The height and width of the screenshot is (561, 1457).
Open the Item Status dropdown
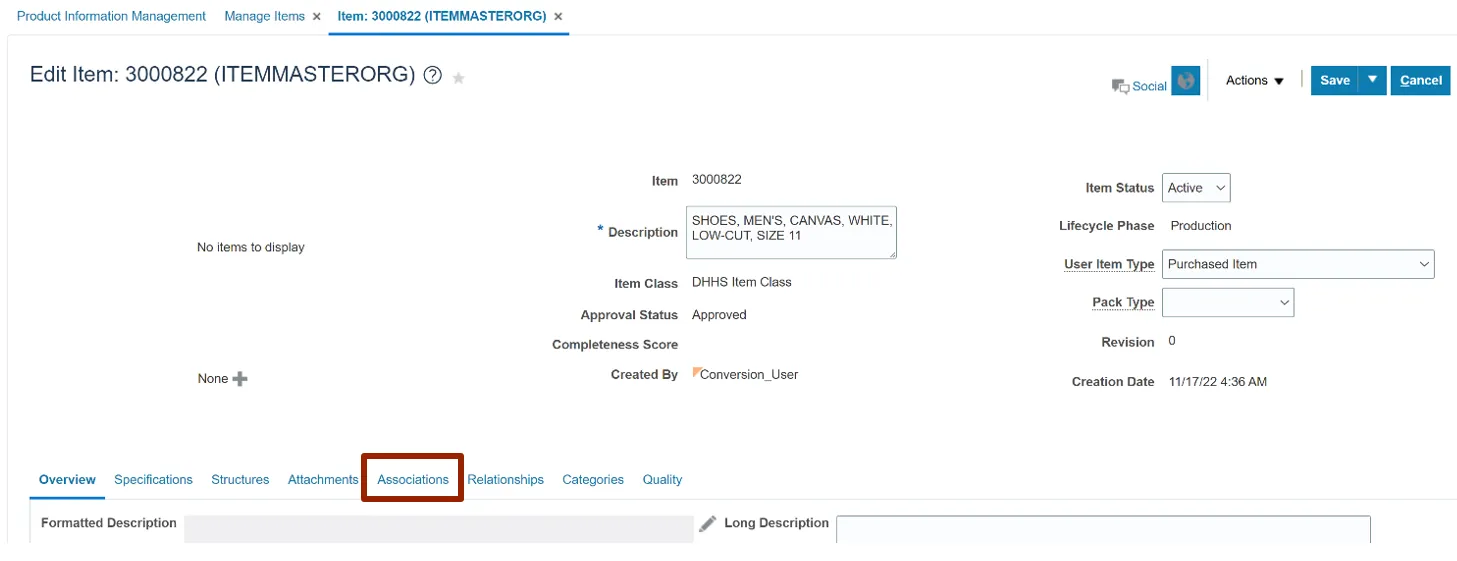point(1196,188)
